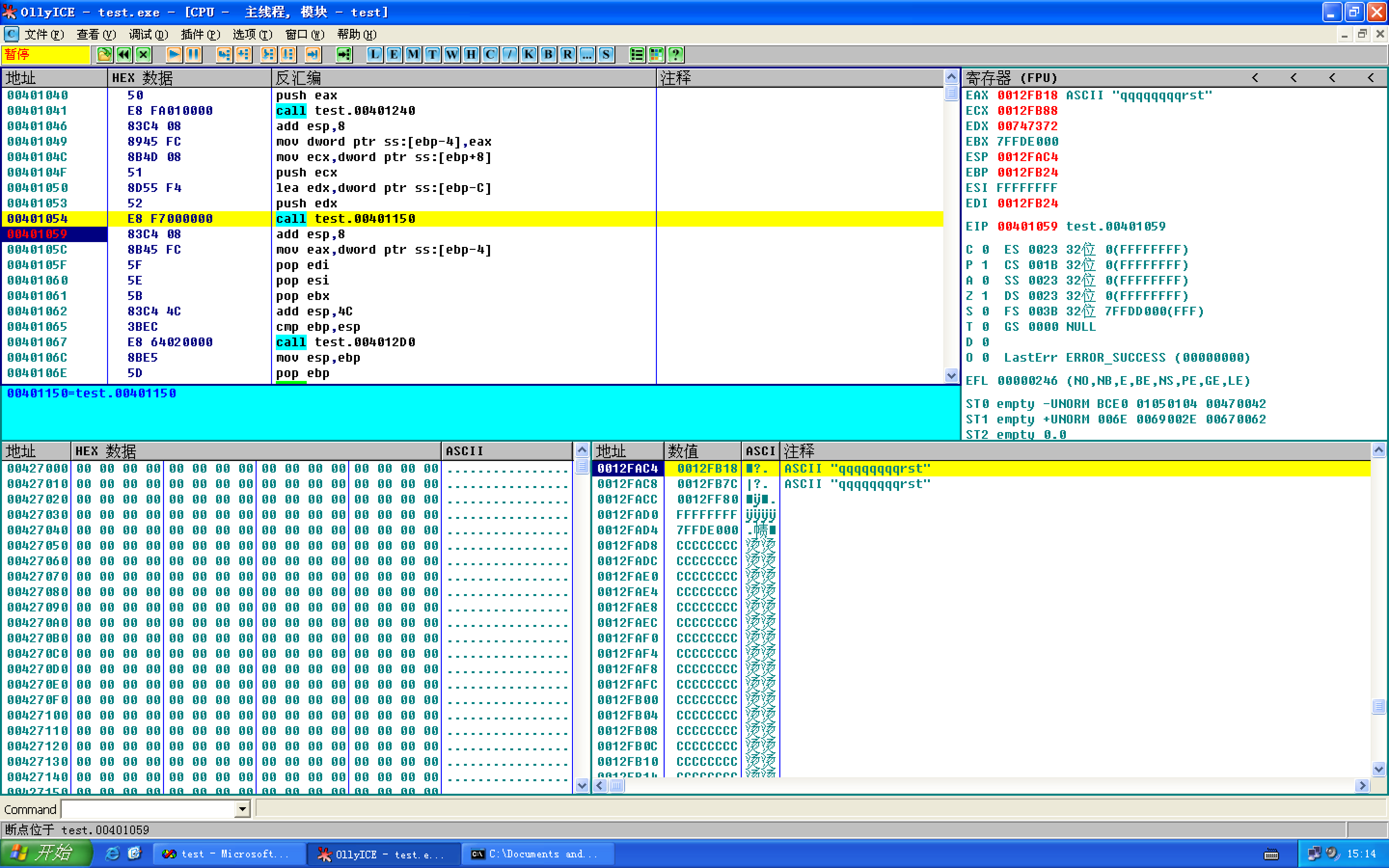Select the instruction at address 00401059
The width and height of the screenshot is (1389, 868).
[472, 234]
